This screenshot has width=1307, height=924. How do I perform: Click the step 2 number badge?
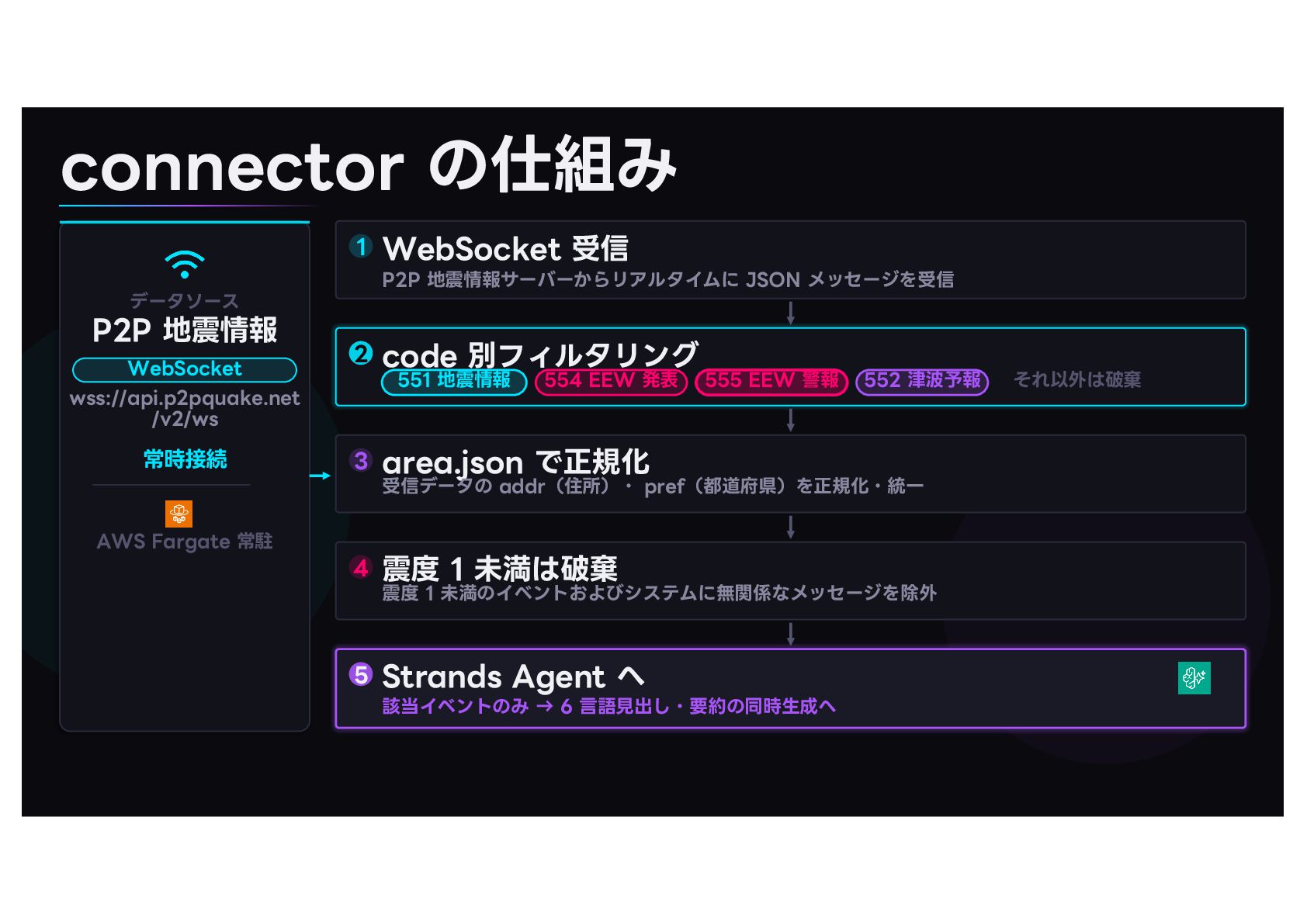click(x=361, y=354)
